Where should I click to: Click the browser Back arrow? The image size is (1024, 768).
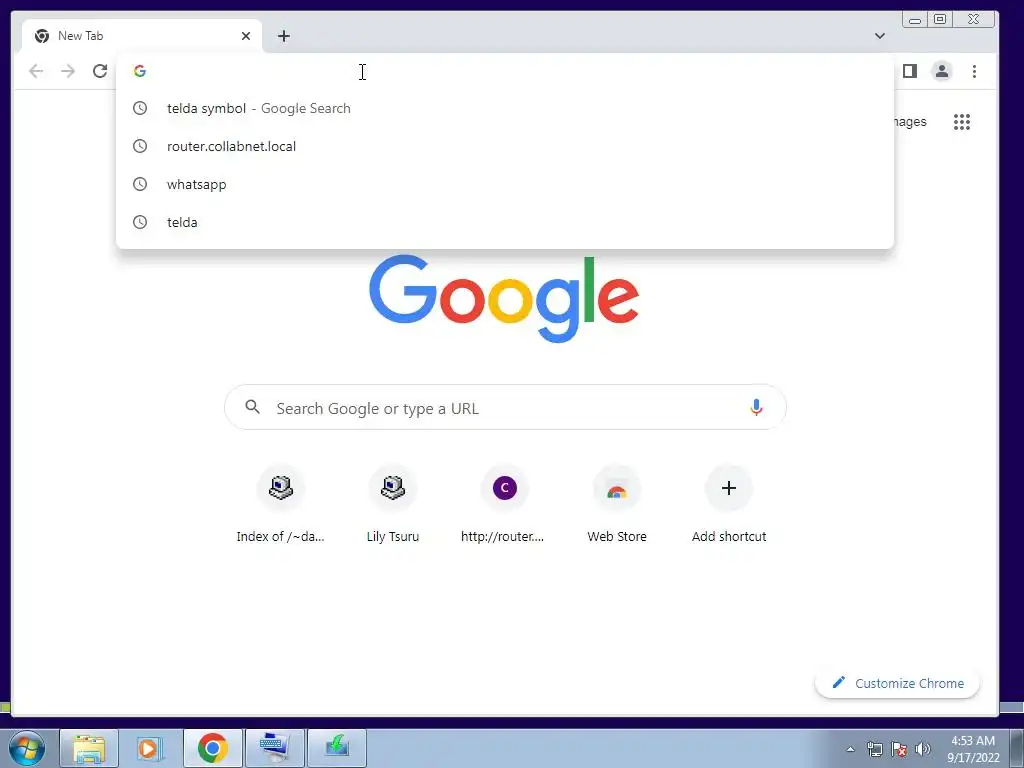click(36, 71)
